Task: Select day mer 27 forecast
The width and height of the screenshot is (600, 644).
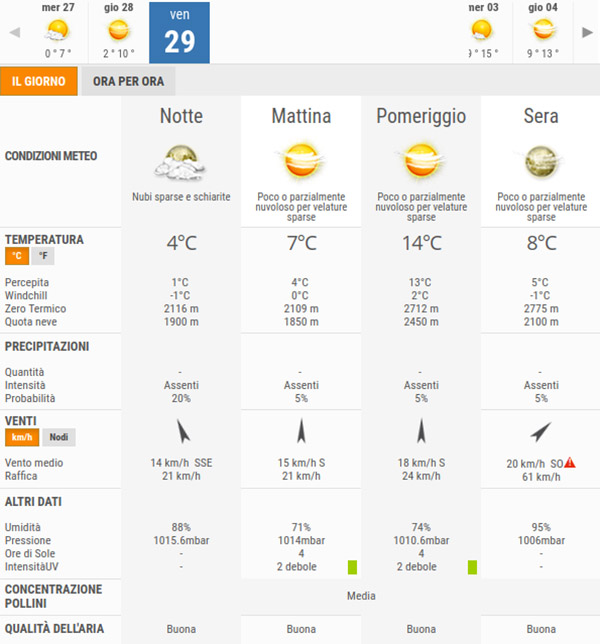Action: click(58, 32)
